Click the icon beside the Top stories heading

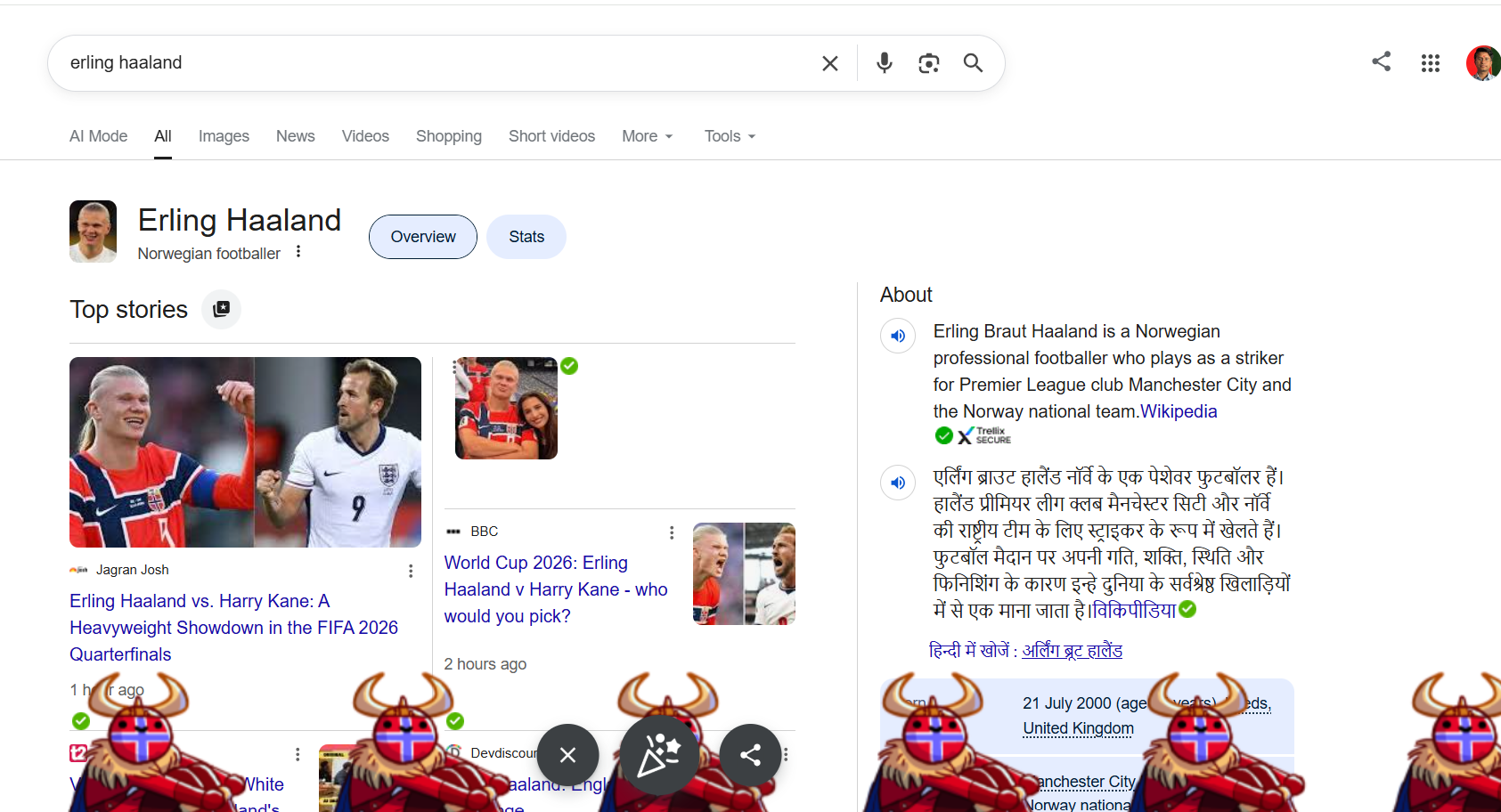click(222, 309)
